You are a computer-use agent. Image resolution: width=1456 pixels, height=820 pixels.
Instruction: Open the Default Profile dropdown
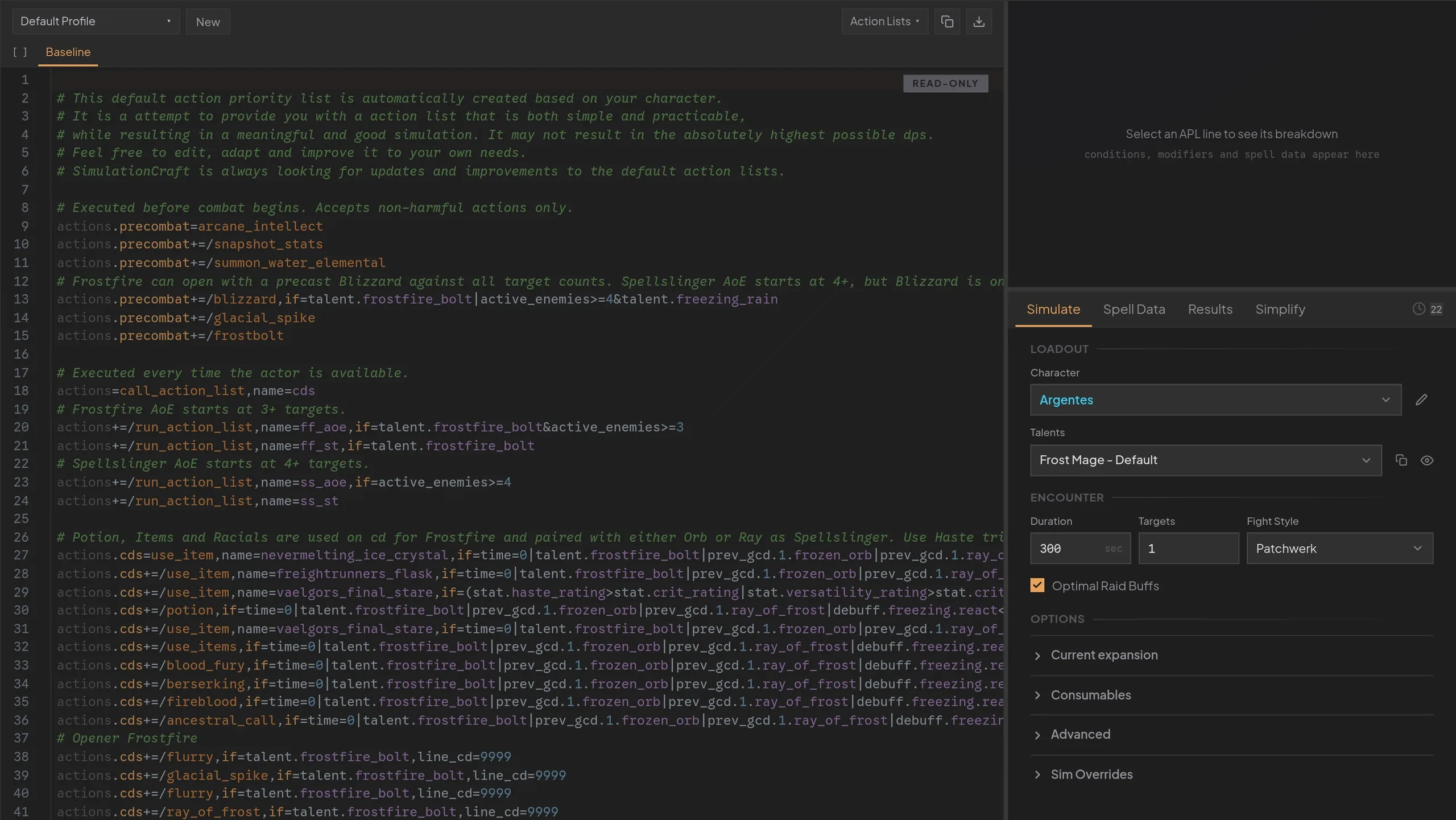coord(96,22)
